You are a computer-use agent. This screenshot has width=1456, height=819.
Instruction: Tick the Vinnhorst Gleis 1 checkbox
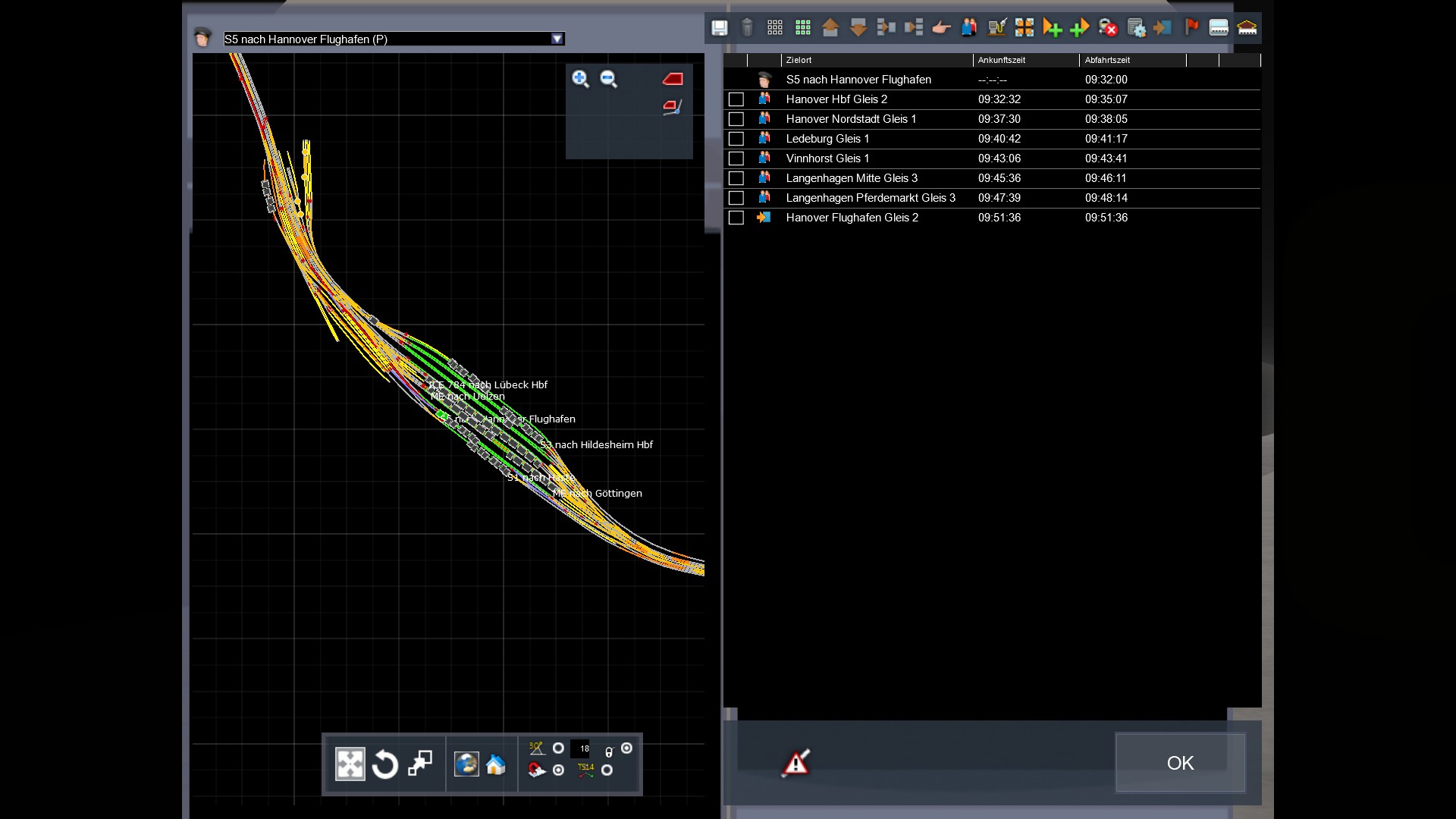736,158
